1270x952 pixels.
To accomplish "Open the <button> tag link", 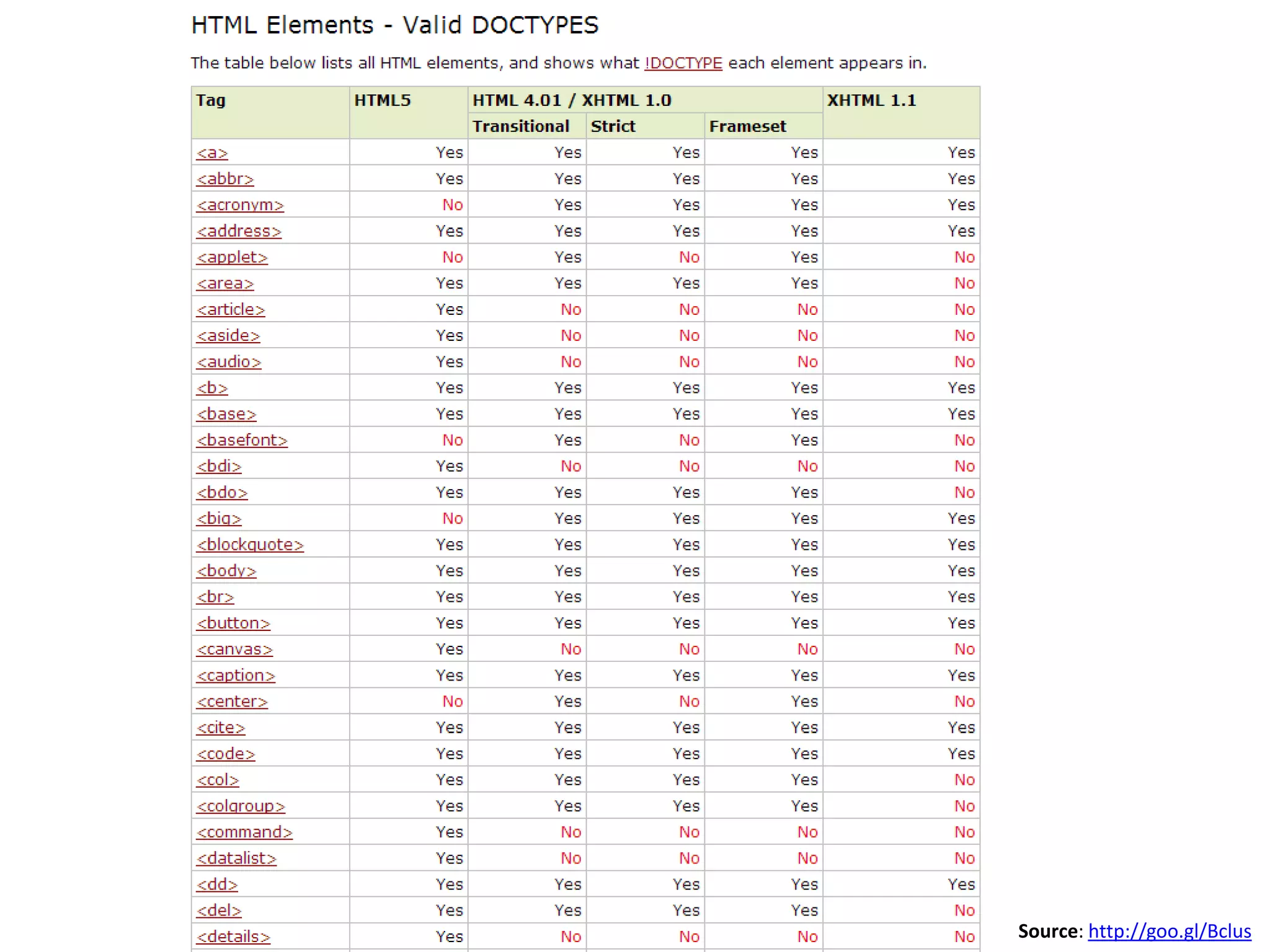I will click(233, 624).
